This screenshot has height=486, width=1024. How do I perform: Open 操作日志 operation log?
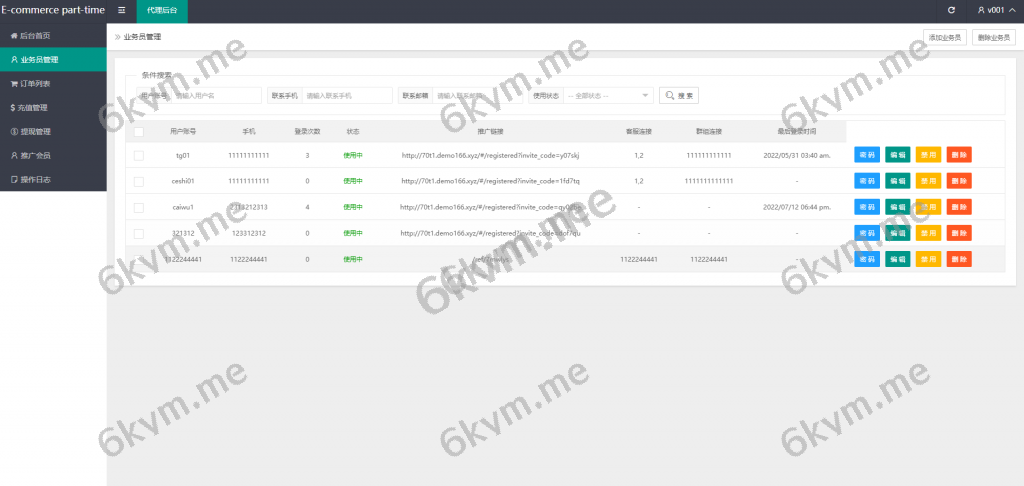coord(34,179)
